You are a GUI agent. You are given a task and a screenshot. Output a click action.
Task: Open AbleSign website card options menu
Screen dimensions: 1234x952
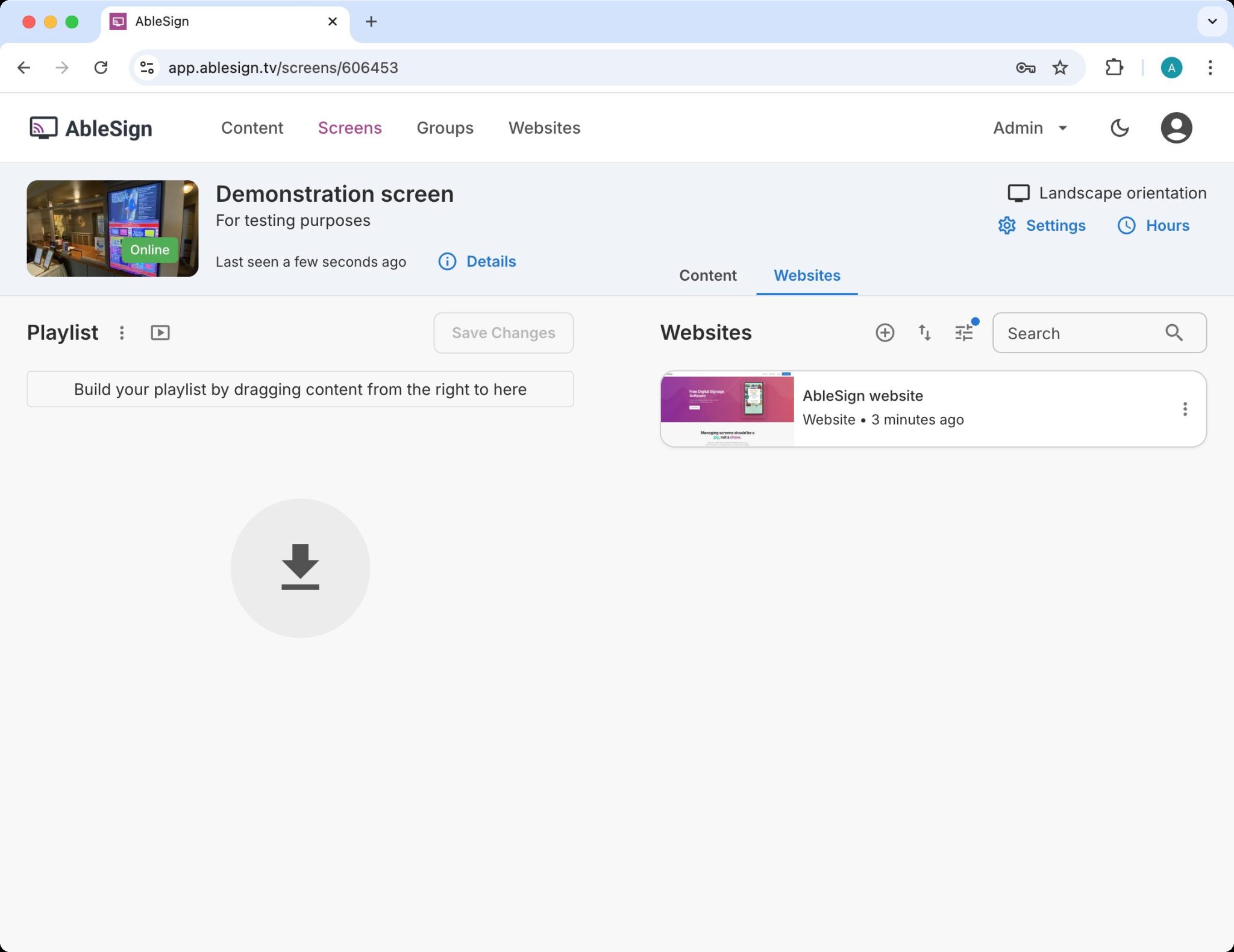click(1185, 409)
